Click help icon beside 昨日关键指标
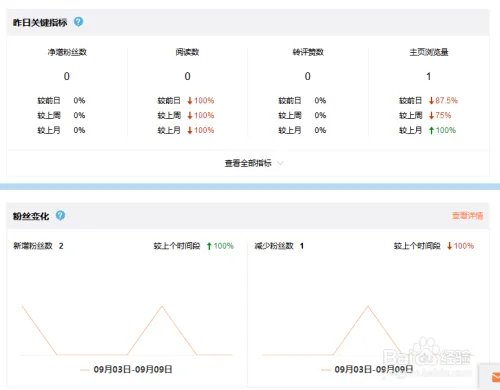Screen dimensions: 500x390 click(78, 22)
